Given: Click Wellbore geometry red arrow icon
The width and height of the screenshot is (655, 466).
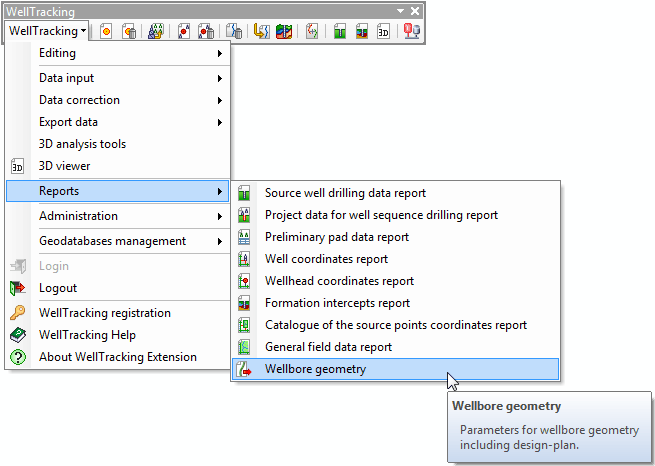Looking at the screenshot, I should (x=244, y=369).
